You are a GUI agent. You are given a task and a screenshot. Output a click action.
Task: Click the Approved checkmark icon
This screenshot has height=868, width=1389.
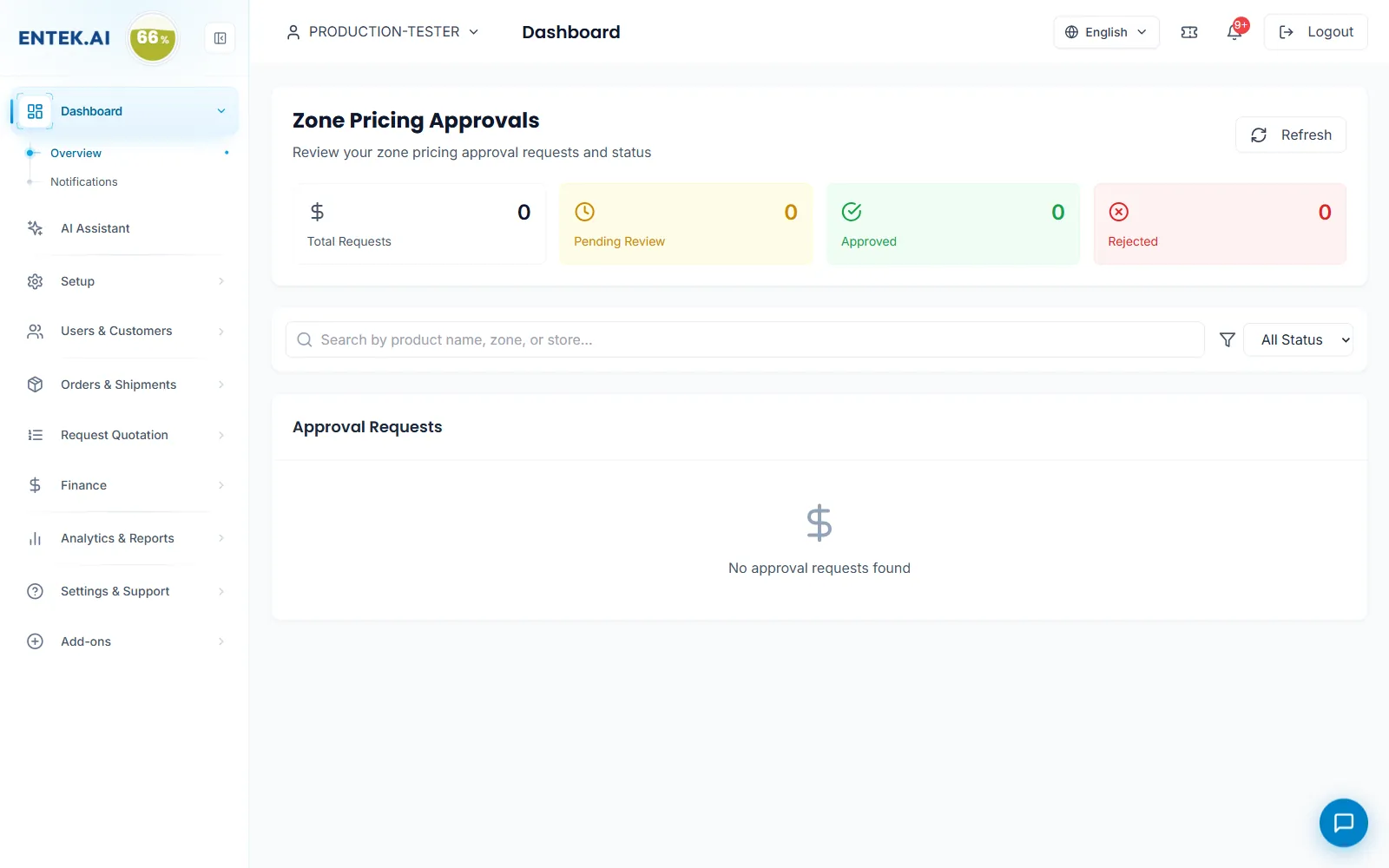852,212
